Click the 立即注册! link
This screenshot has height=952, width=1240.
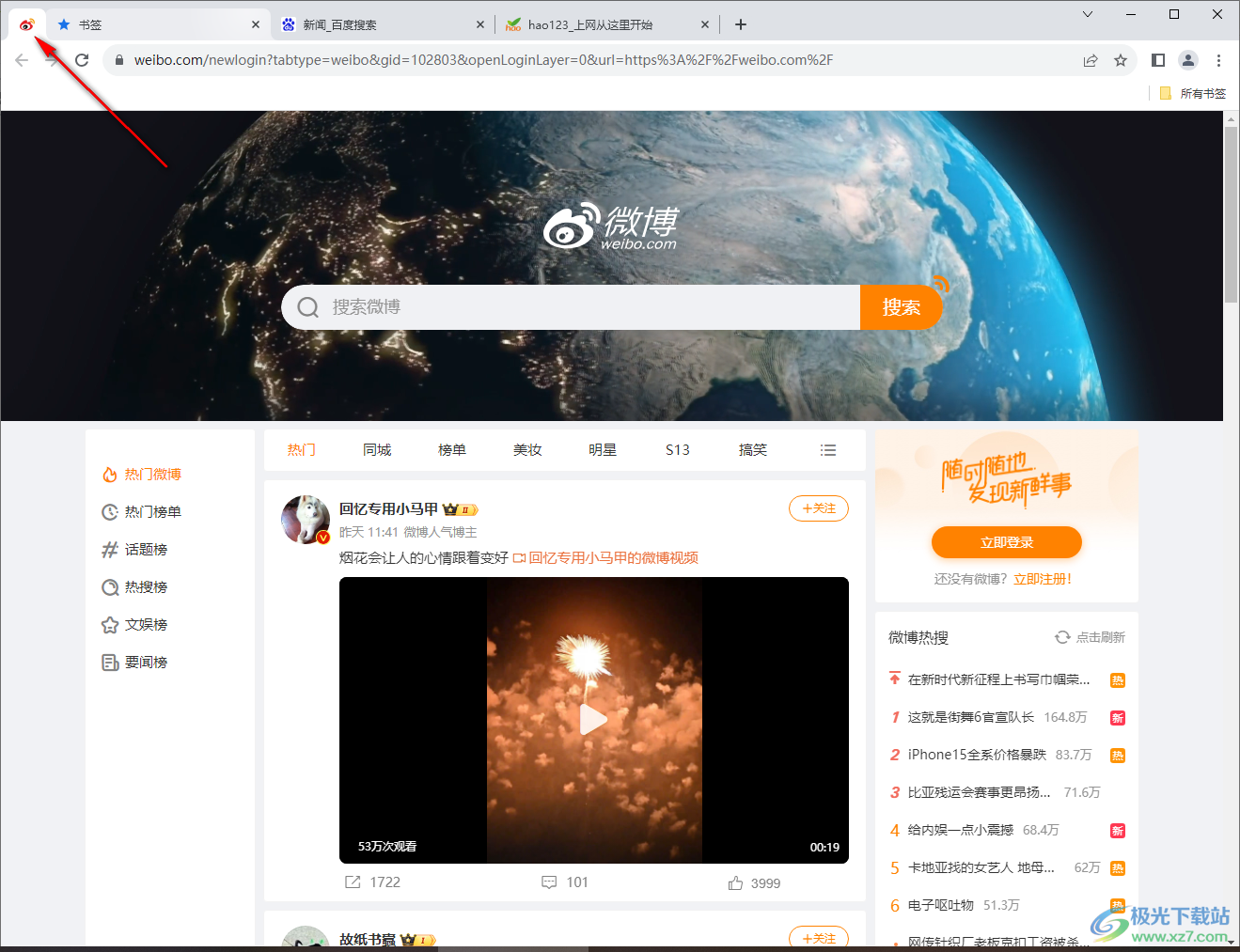click(x=1043, y=579)
